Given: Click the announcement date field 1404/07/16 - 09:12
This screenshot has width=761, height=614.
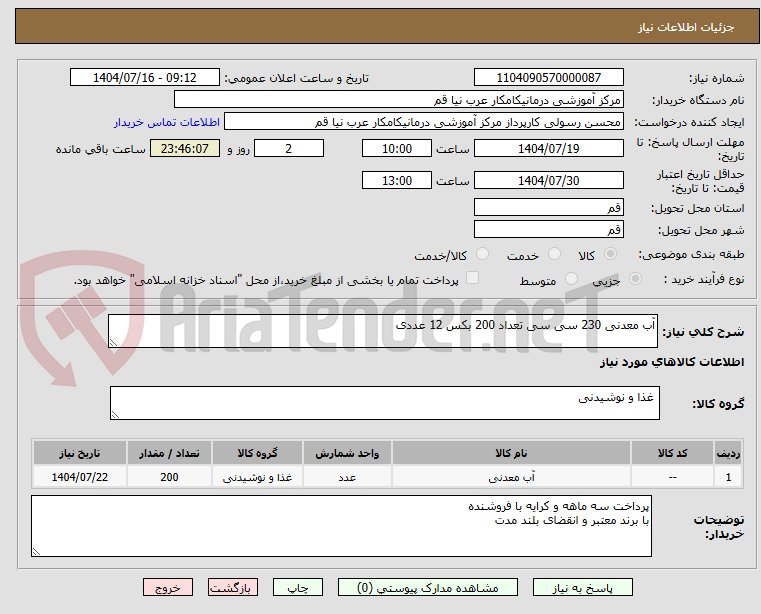Looking at the screenshot, I should point(145,77).
